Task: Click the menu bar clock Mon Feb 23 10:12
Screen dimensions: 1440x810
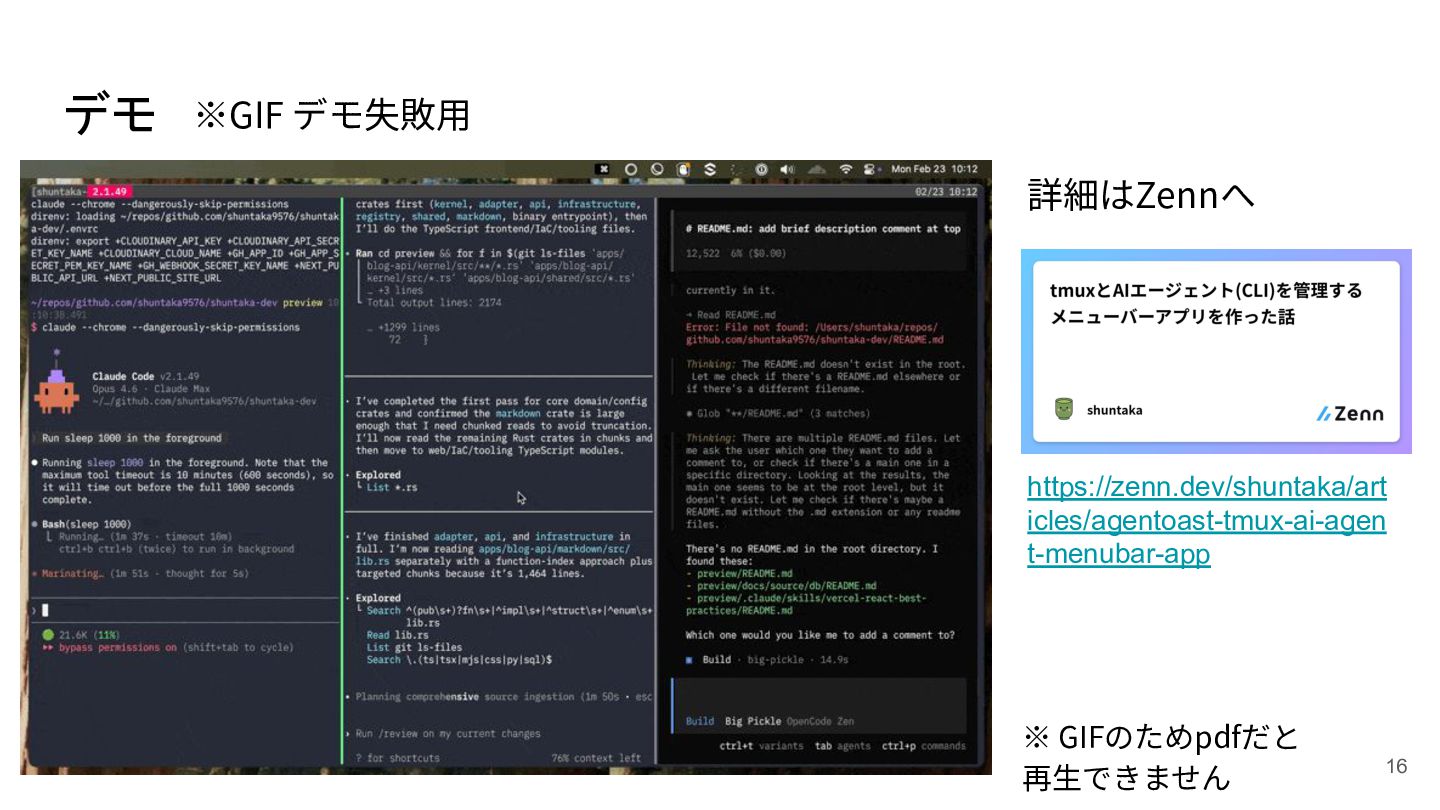Action: coord(934,169)
